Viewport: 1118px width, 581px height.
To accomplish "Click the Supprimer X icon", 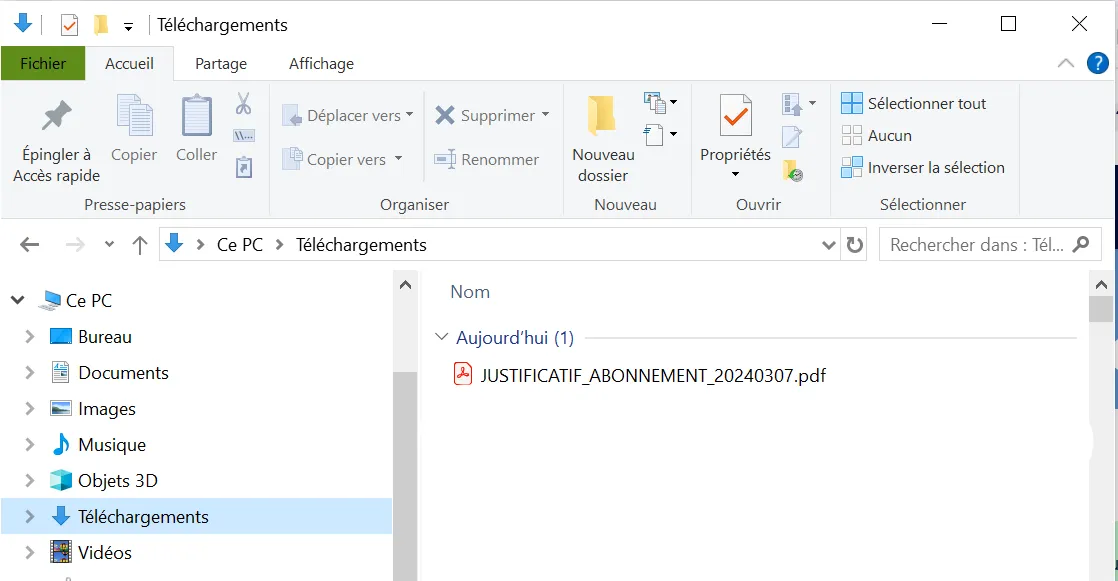I will (x=445, y=115).
